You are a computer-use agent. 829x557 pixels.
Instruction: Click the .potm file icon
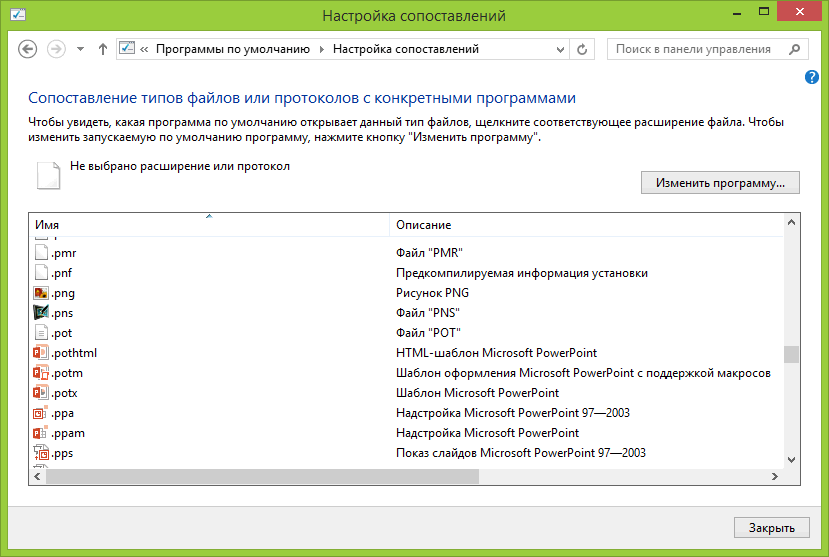coord(41,373)
